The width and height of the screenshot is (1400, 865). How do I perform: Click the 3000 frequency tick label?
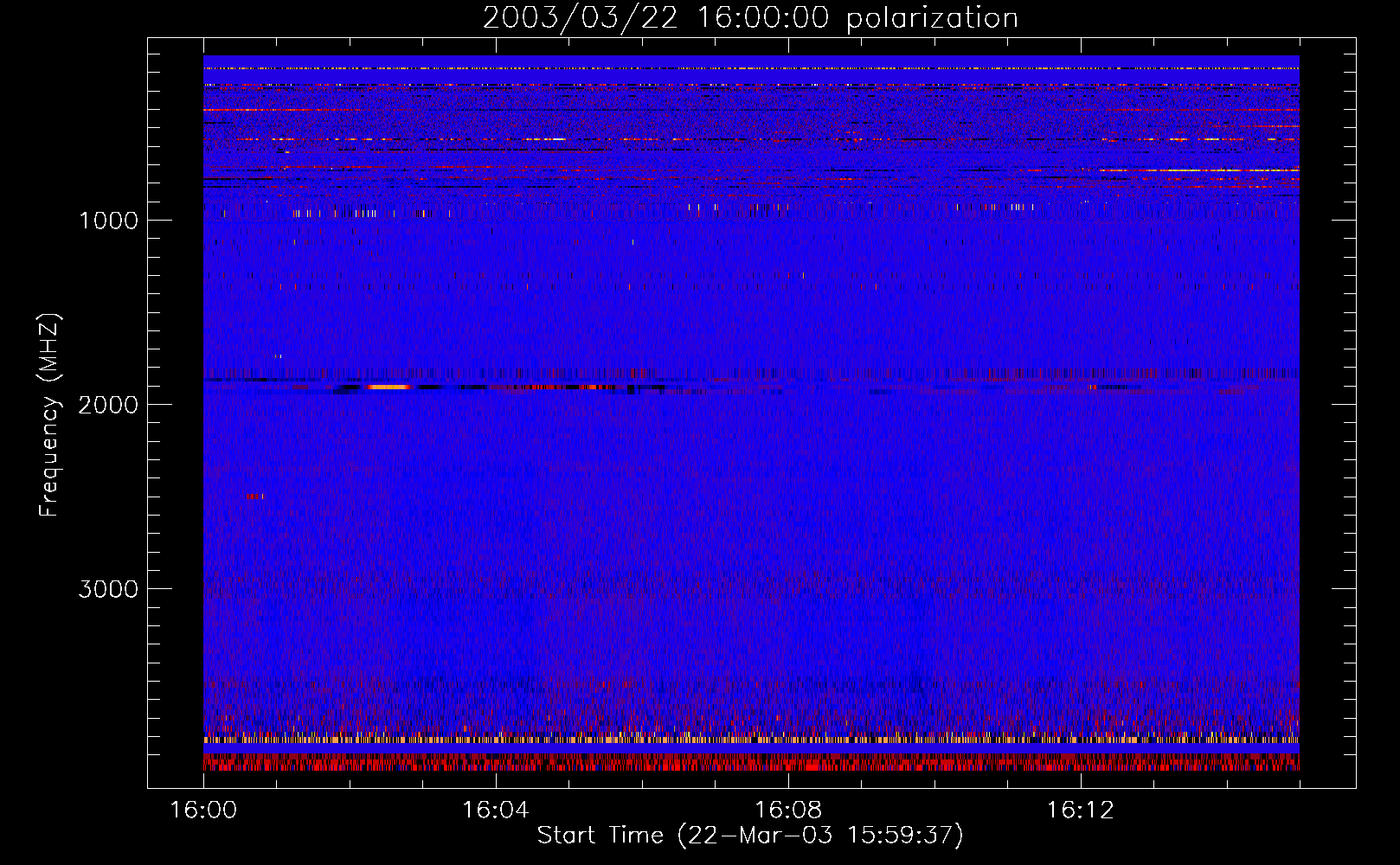(109, 588)
